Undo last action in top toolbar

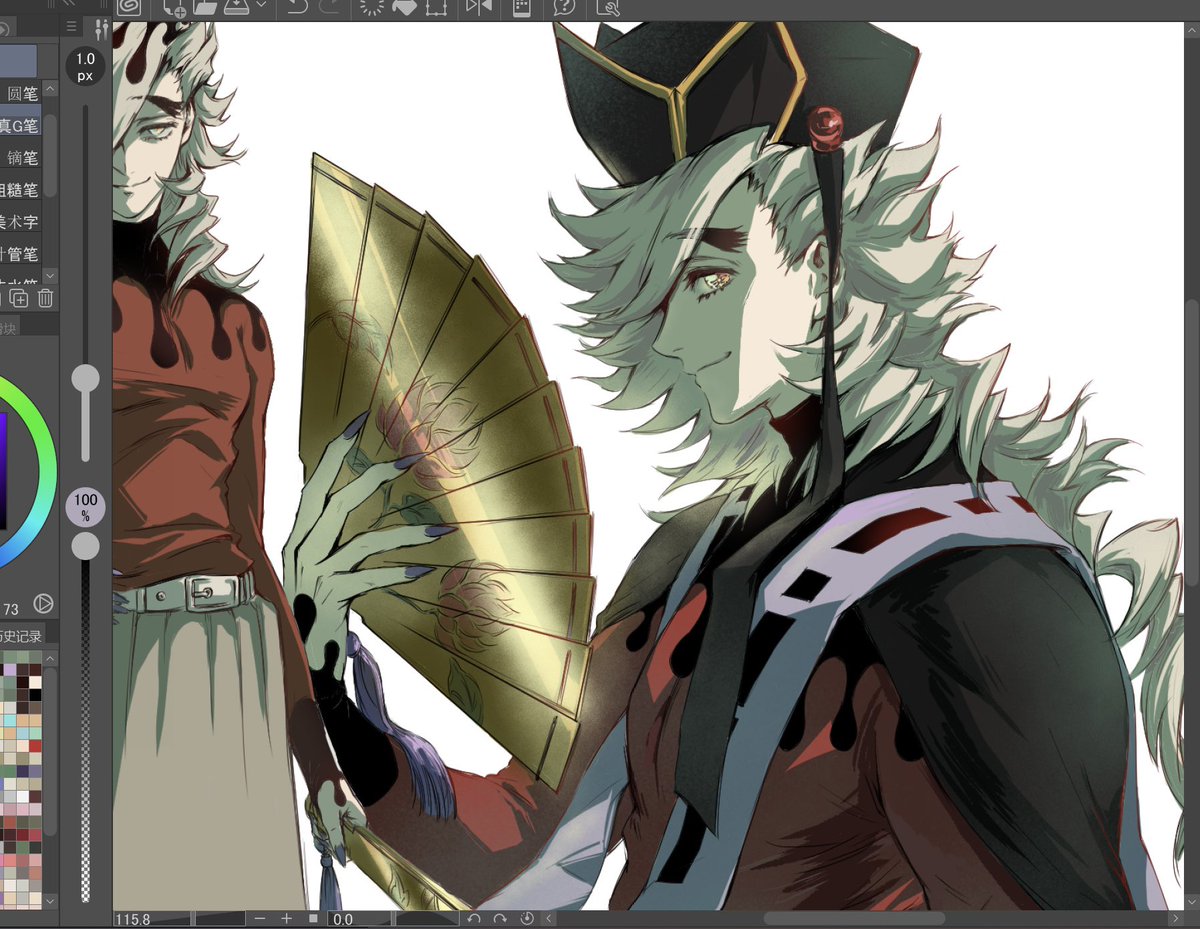tap(297, 7)
